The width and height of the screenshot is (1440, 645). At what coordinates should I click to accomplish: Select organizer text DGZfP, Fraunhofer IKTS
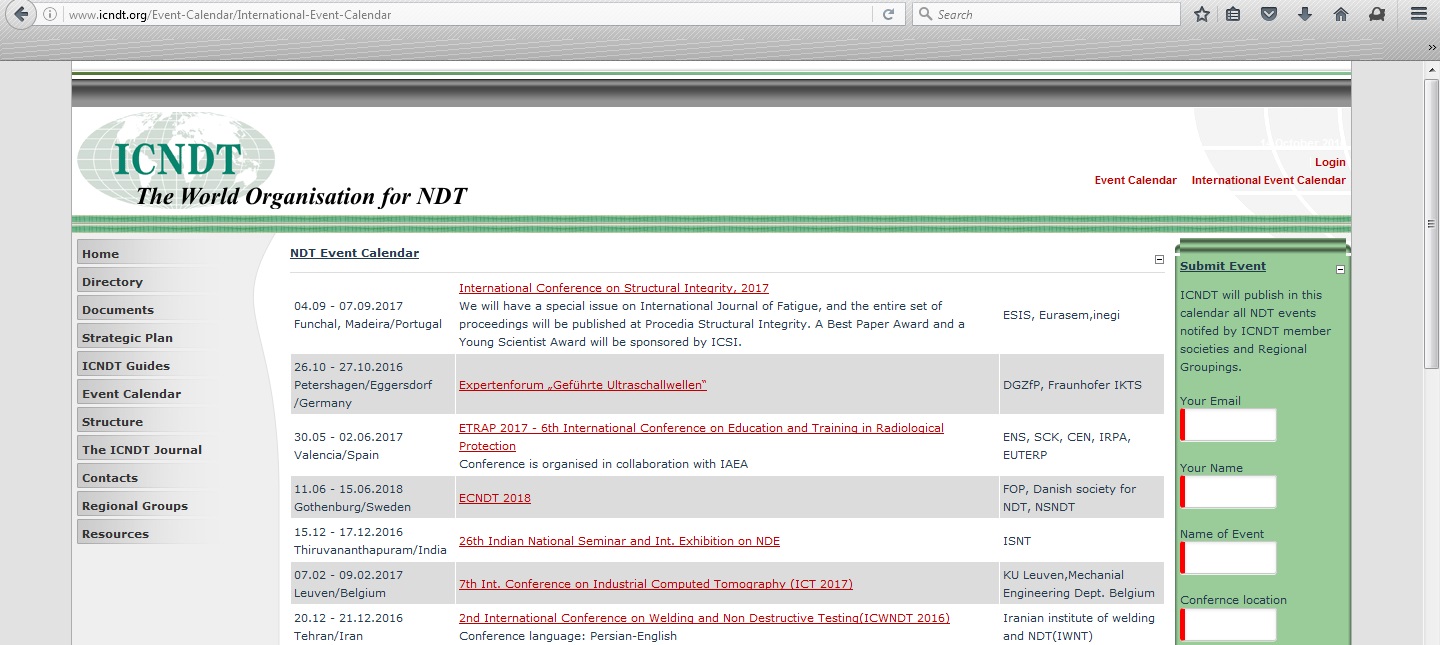tap(1072, 385)
